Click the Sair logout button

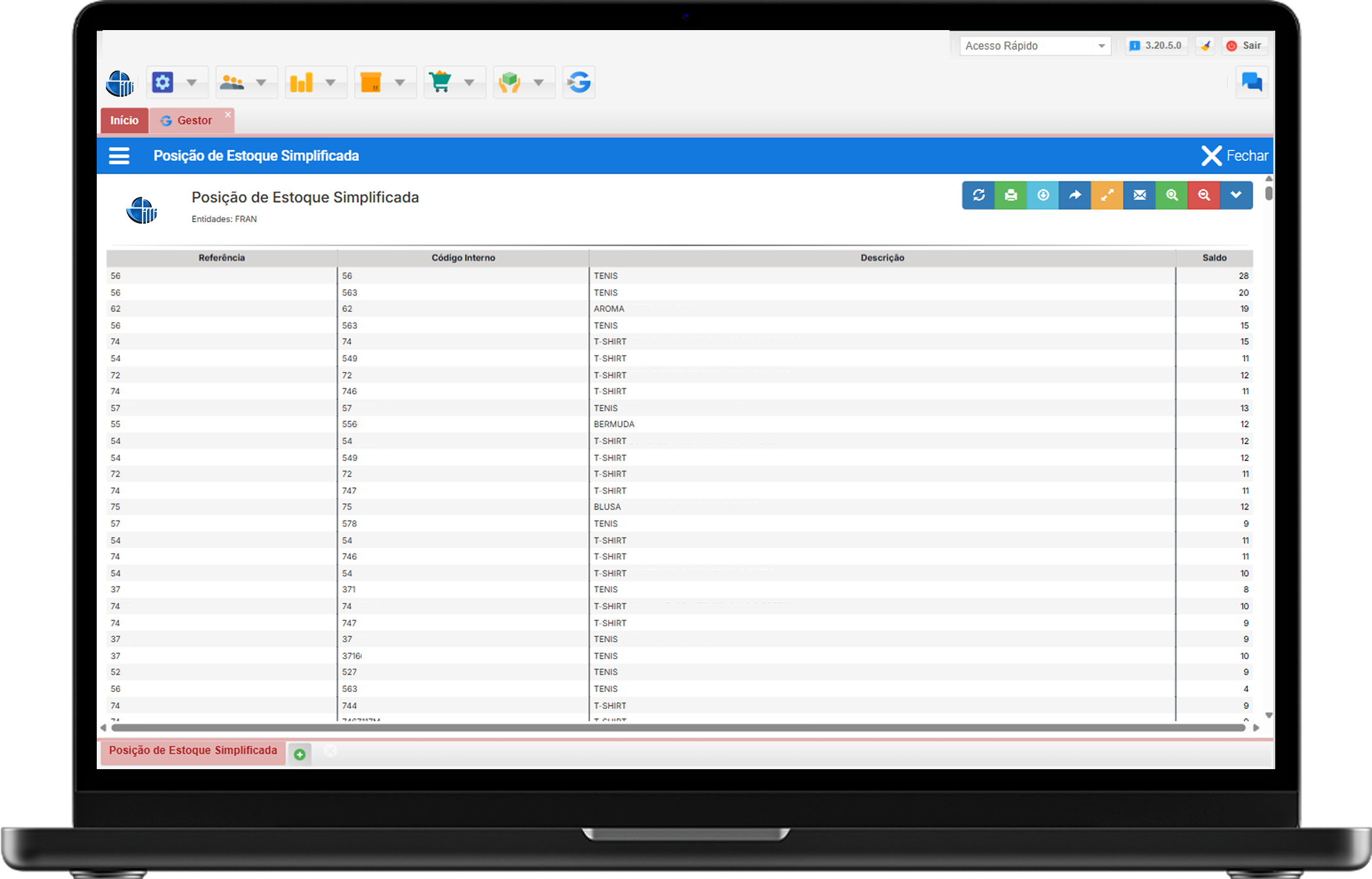tap(1244, 46)
